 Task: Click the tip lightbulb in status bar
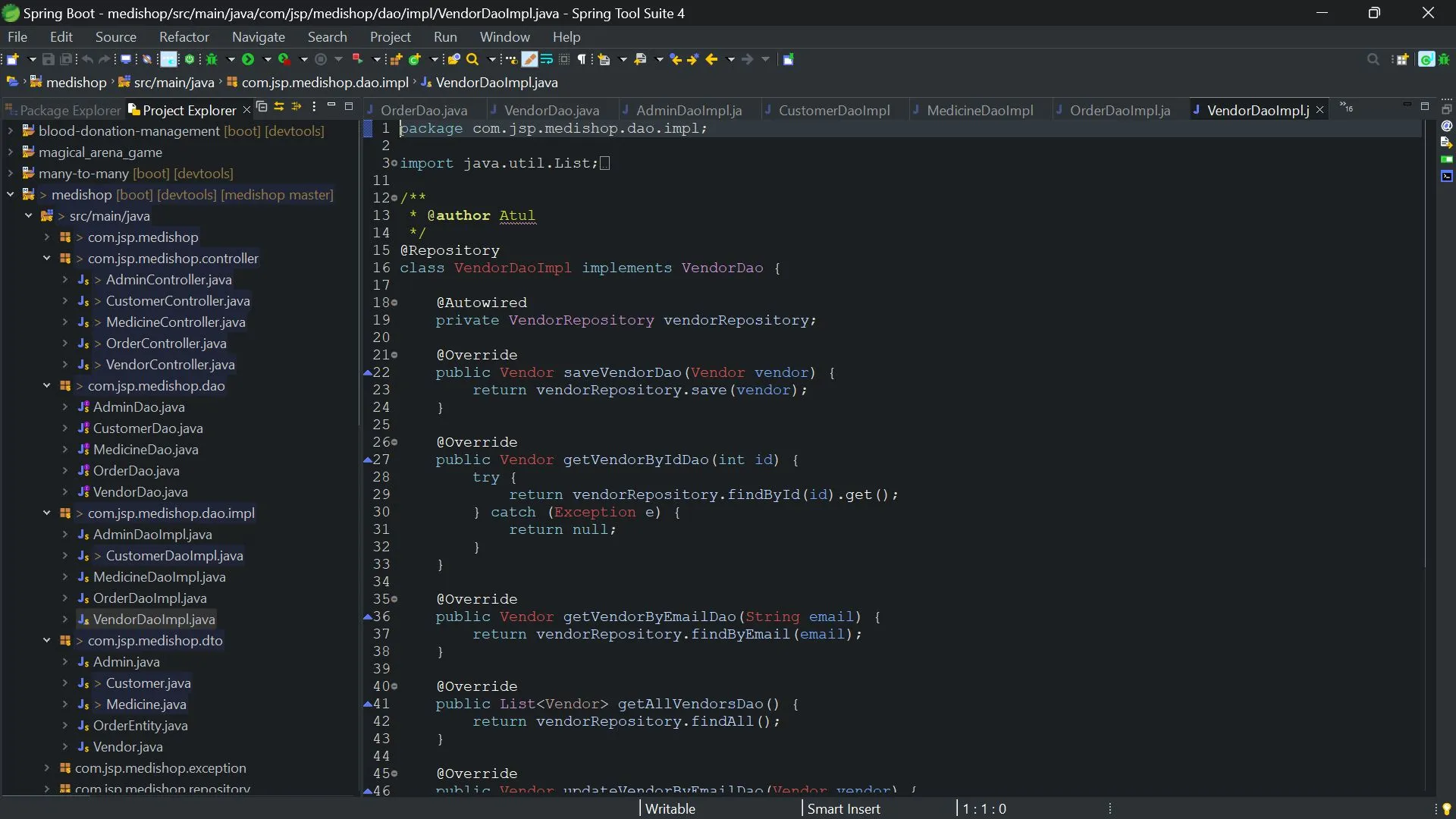coord(1446,809)
